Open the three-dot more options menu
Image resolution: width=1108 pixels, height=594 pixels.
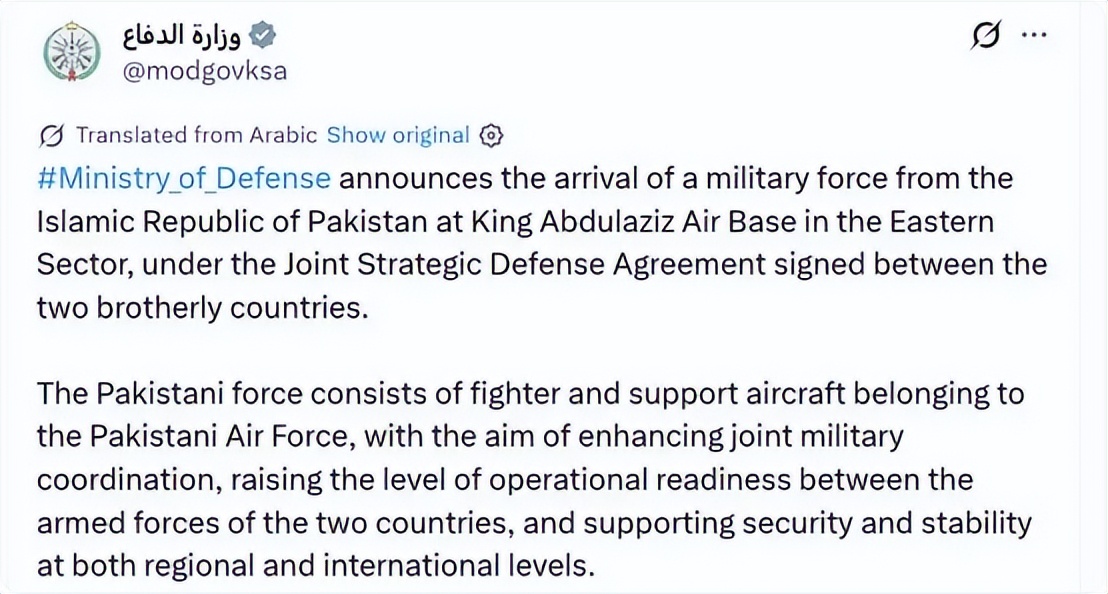[x=1032, y=36]
